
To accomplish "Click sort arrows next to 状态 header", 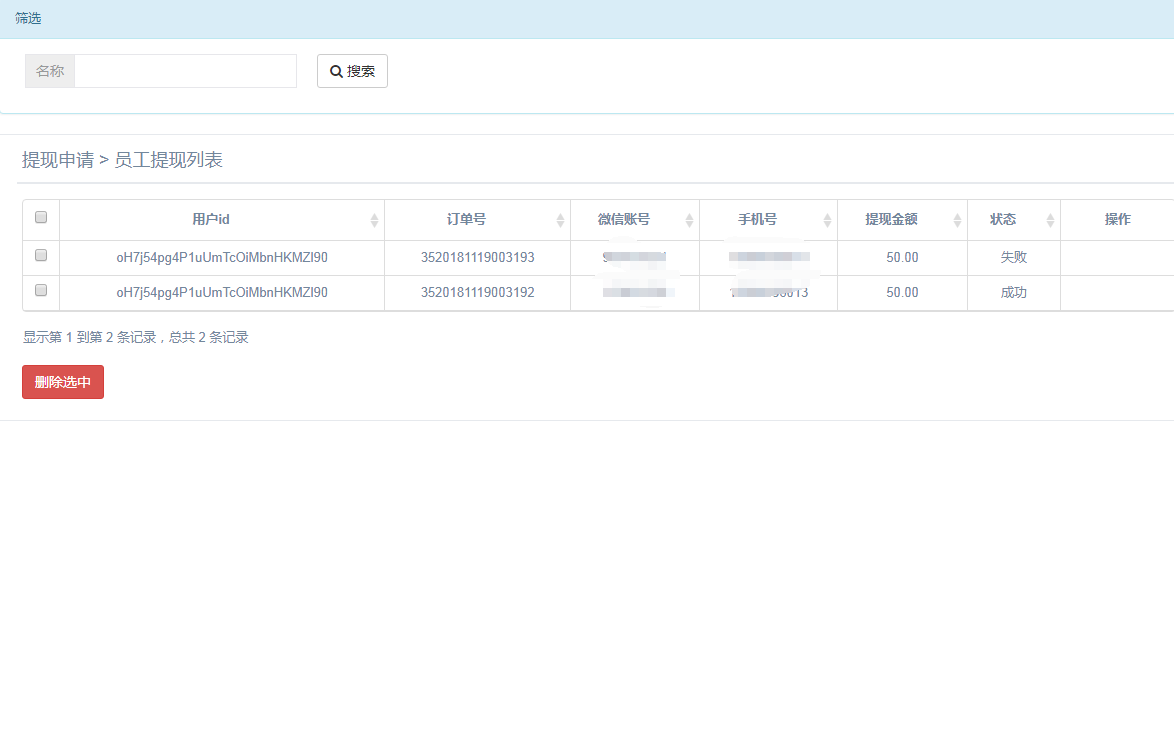I will (1050, 220).
